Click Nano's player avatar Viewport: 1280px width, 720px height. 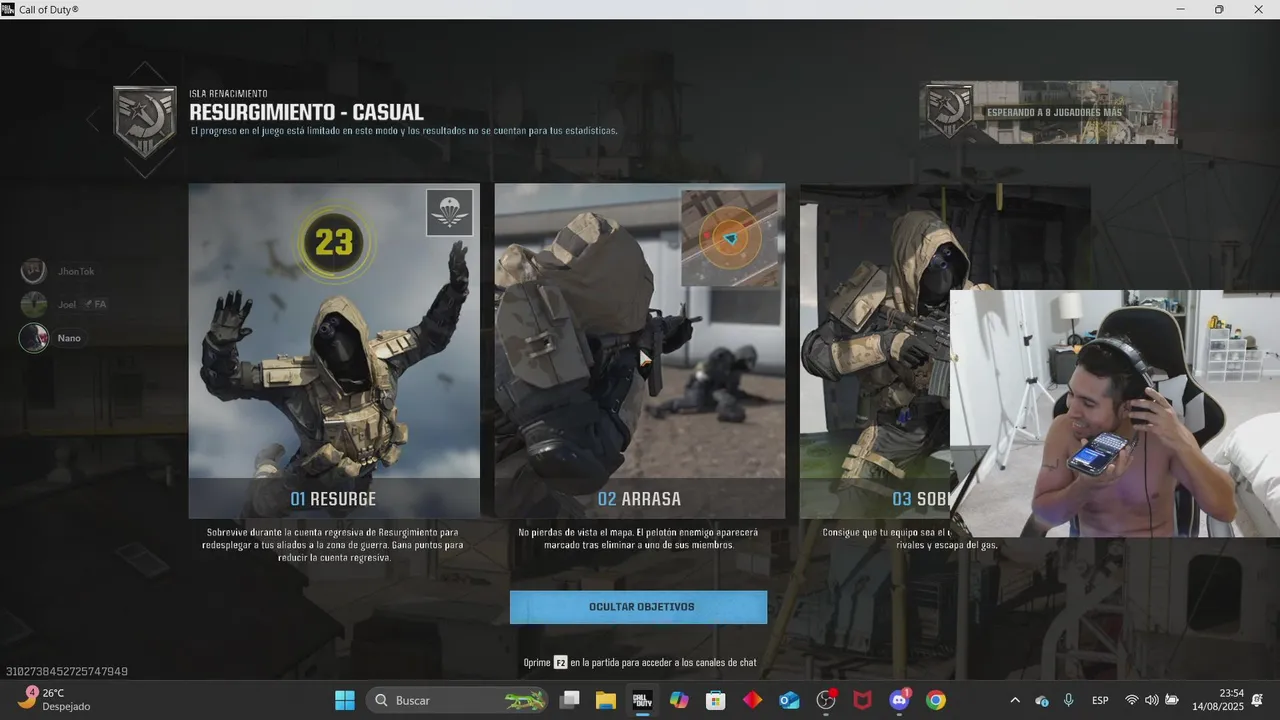coord(34,338)
